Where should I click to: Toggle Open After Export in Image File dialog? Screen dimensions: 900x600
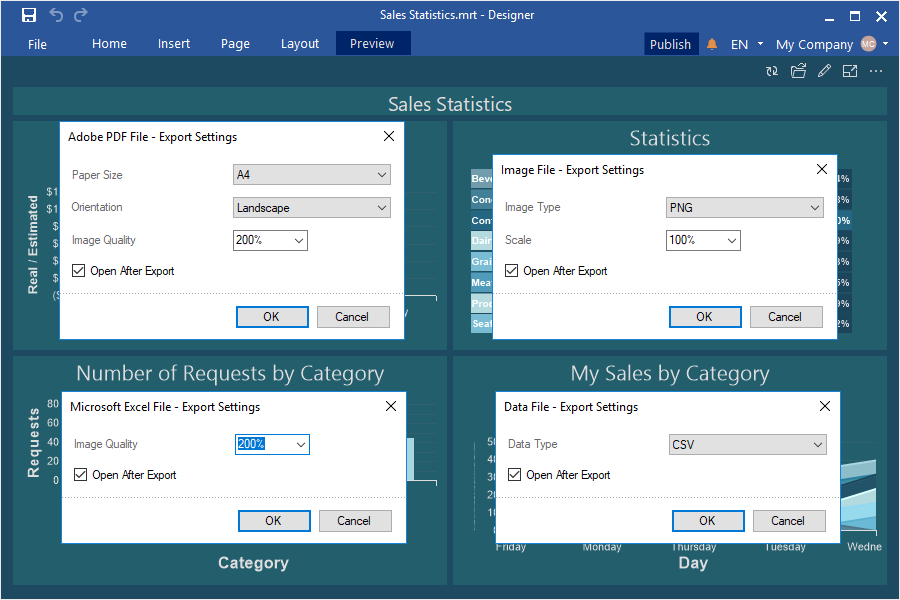[512, 271]
